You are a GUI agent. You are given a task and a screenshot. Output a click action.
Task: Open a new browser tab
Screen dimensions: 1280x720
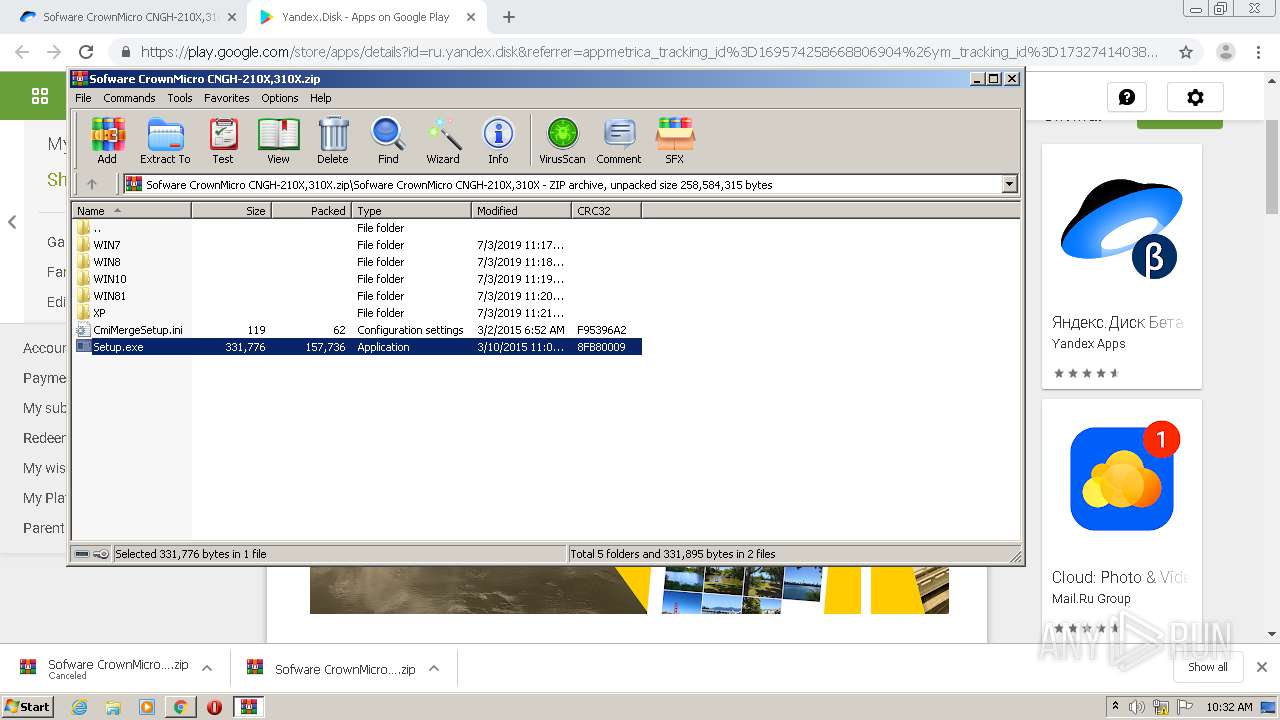pos(509,17)
